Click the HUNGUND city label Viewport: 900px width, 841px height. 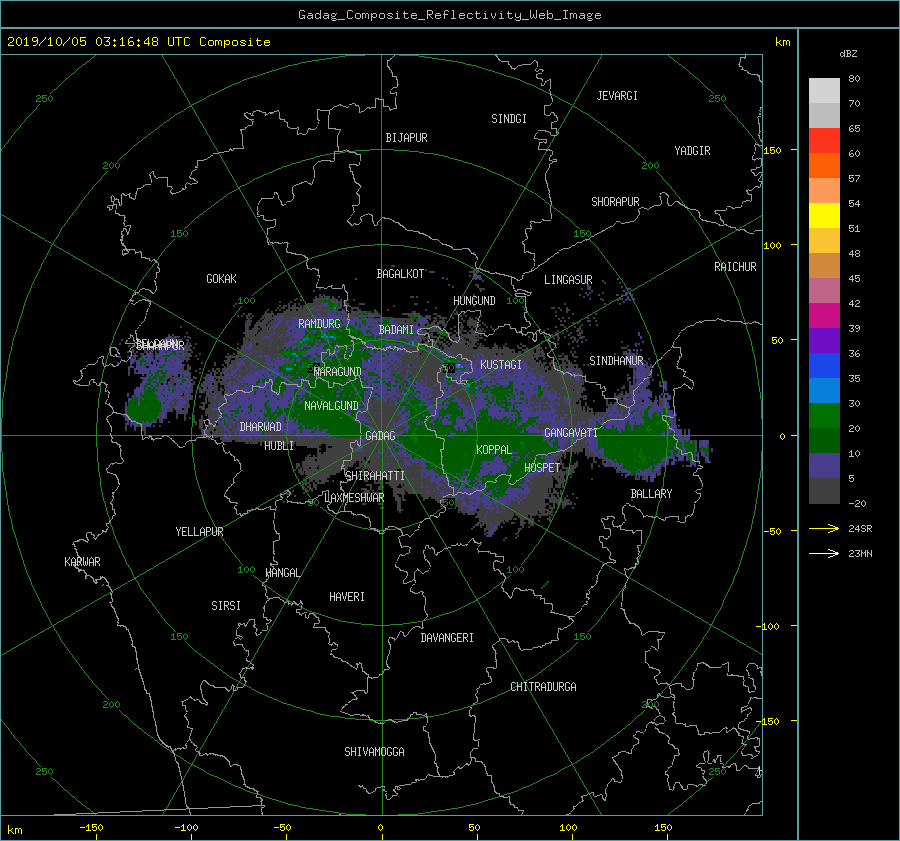(x=474, y=301)
